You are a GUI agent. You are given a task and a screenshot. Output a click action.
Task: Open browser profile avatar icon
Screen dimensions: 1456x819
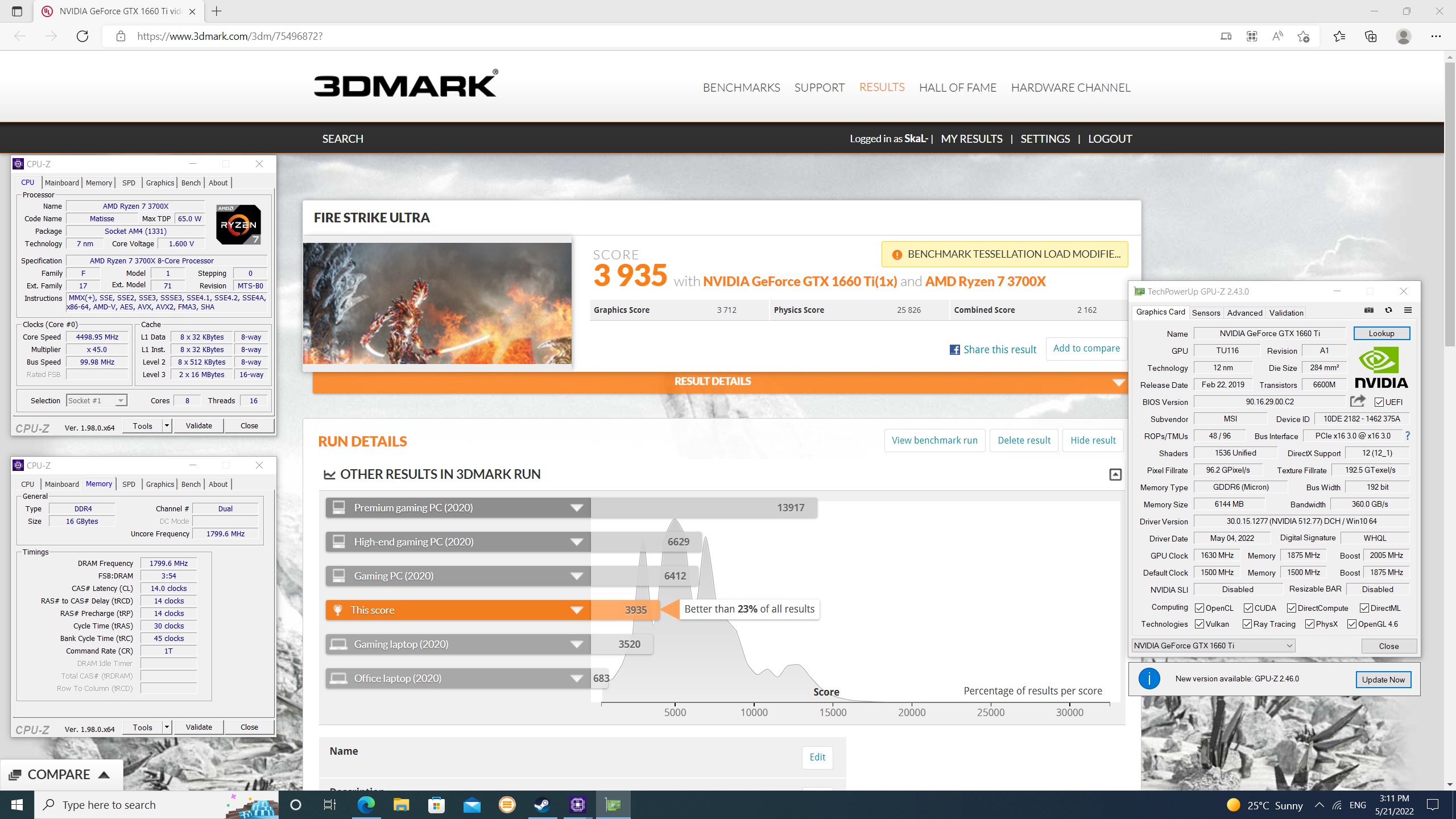tap(1403, 36)
